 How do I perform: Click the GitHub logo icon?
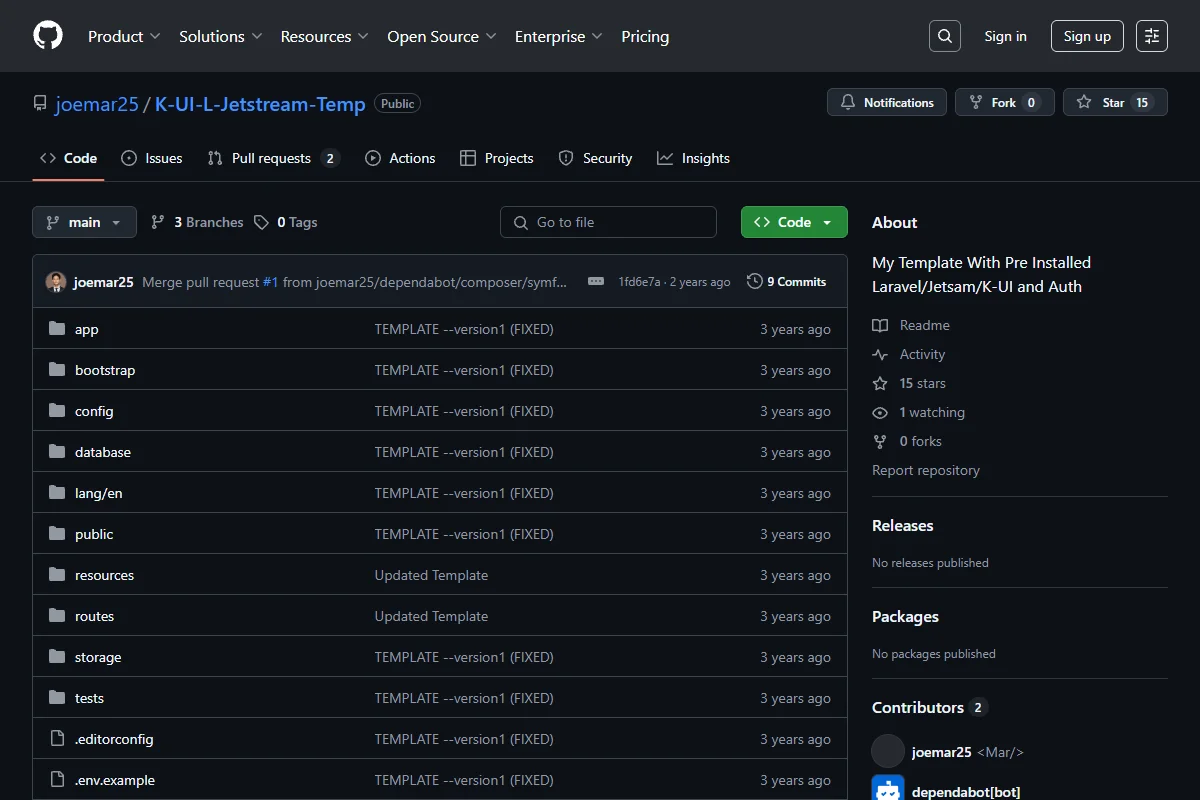pos(48,36)
